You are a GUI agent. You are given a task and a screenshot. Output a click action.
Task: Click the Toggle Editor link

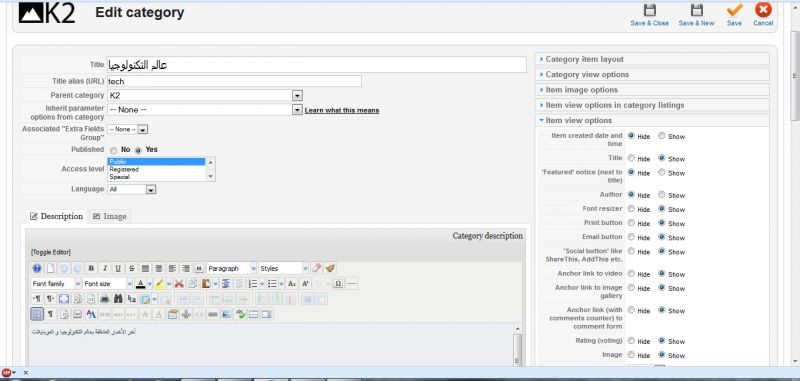point(51,252)
